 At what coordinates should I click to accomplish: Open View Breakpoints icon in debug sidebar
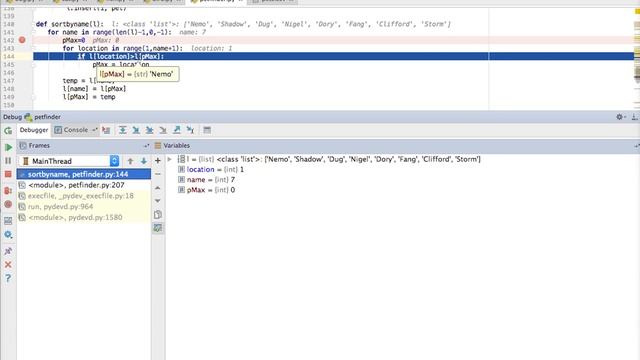pos(8,191)
